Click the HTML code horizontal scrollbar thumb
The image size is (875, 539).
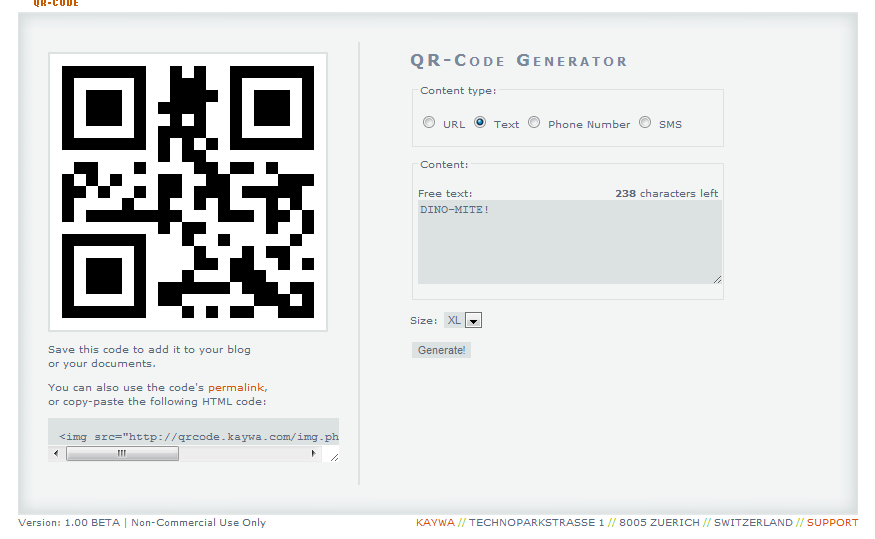tap(122, 454)
